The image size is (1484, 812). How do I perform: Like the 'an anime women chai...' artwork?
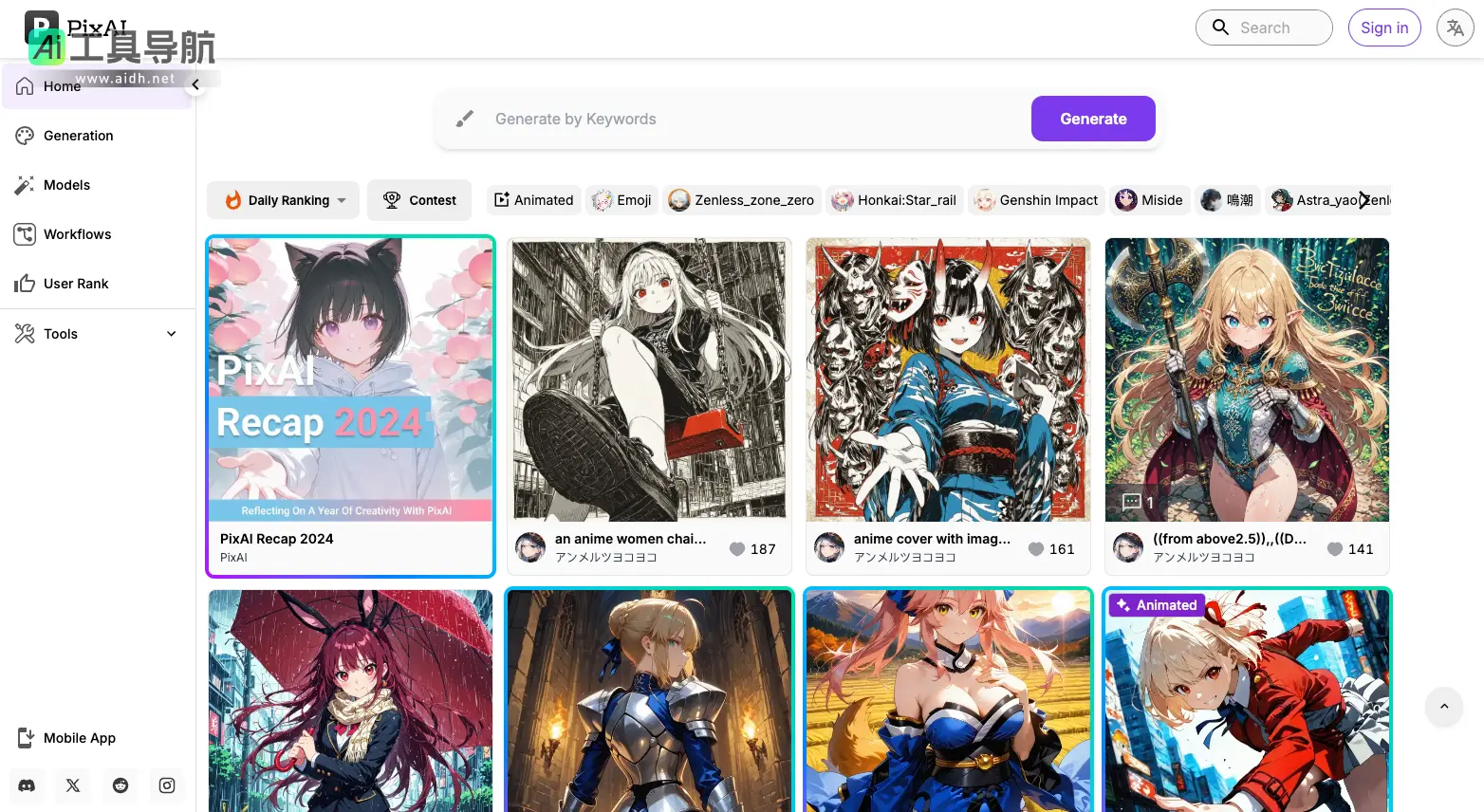[737, 549]
